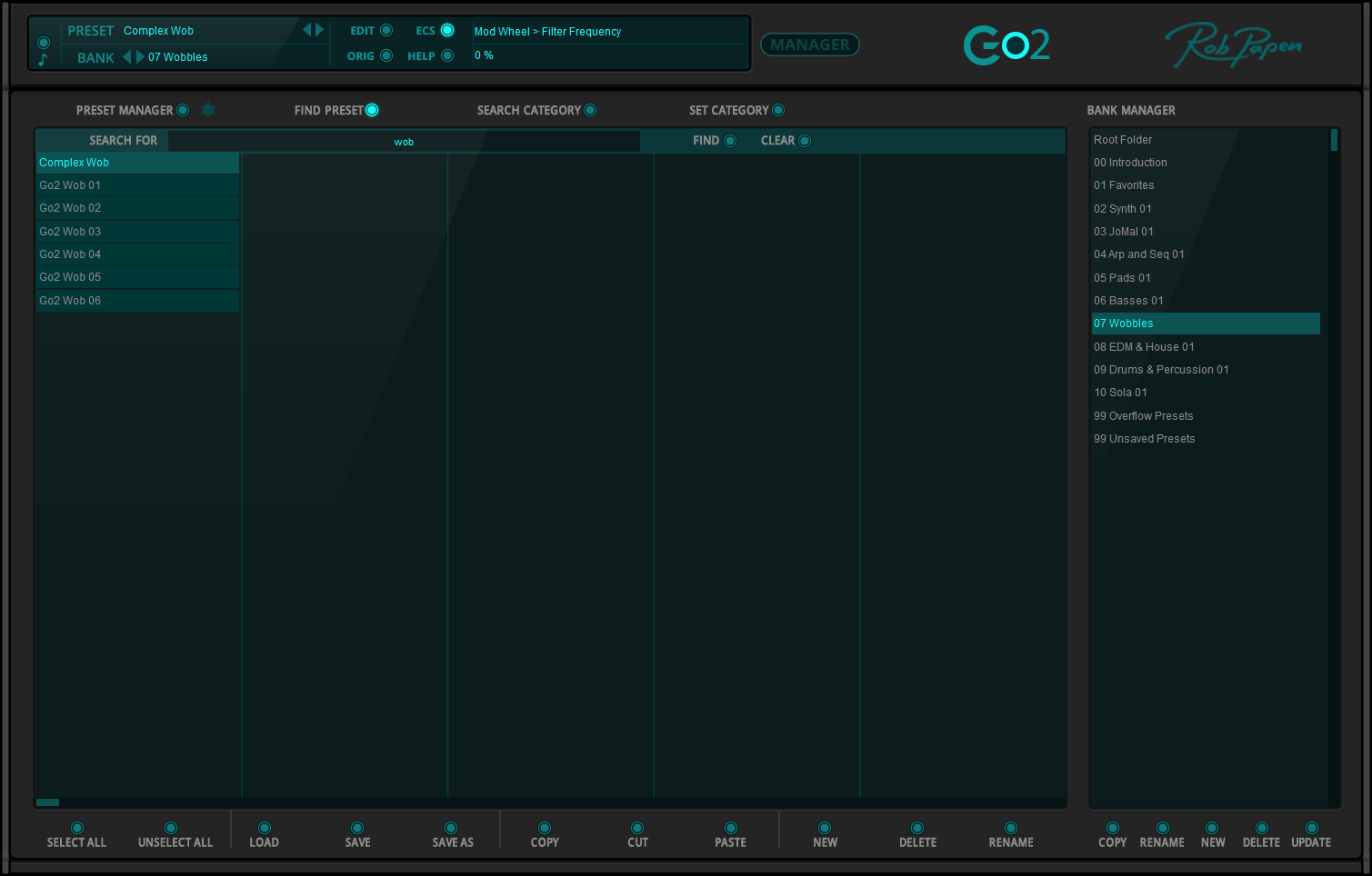Select the 00 Introduction bank
This screenshot has height=876, width=1372.
[1206, 163]
